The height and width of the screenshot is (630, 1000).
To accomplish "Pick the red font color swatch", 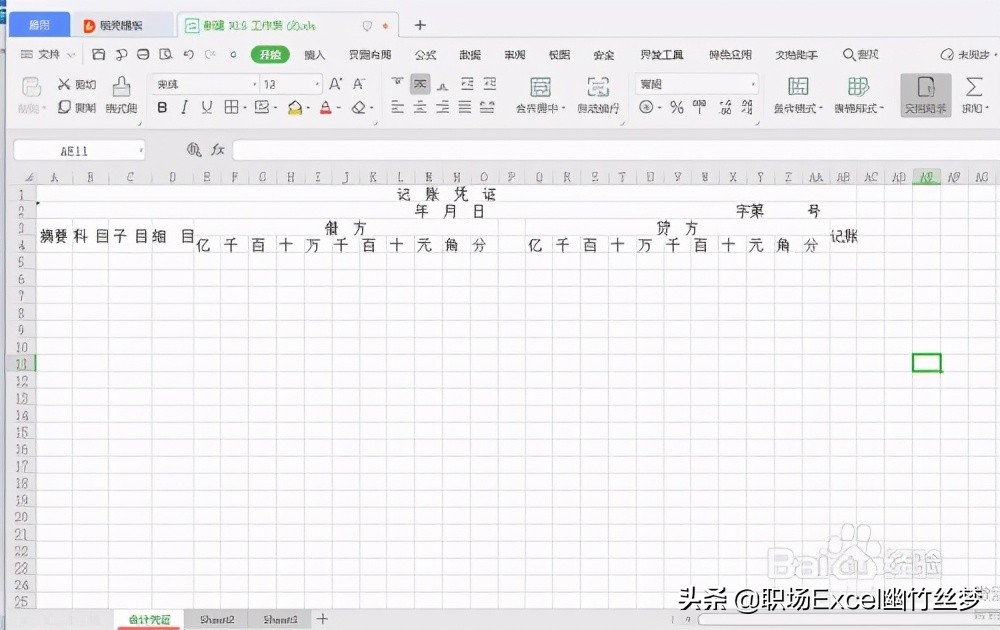I will 325,104.
